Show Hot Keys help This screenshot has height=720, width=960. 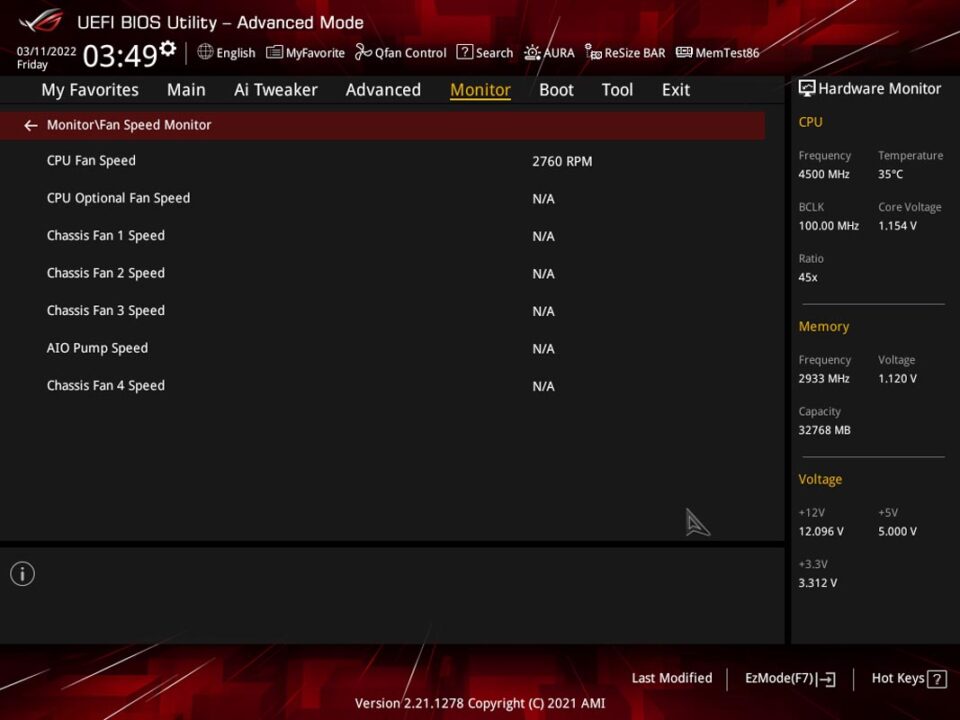(909, 678)
